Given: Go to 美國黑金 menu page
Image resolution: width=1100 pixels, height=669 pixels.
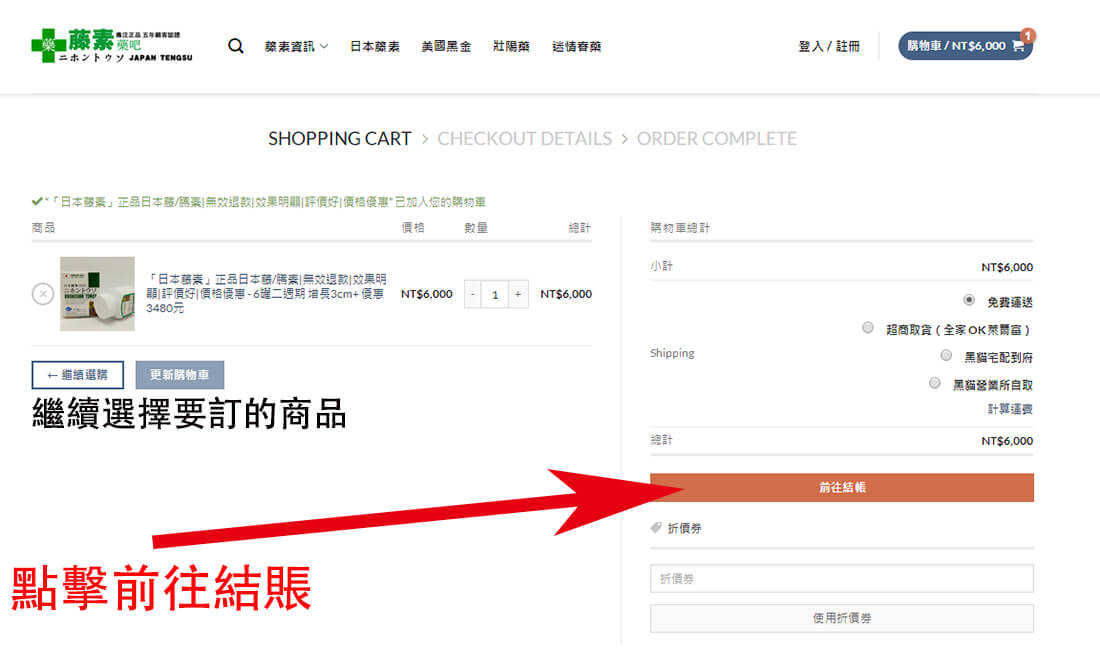Looking at the screenshot, I should click(x=446, y=46).
